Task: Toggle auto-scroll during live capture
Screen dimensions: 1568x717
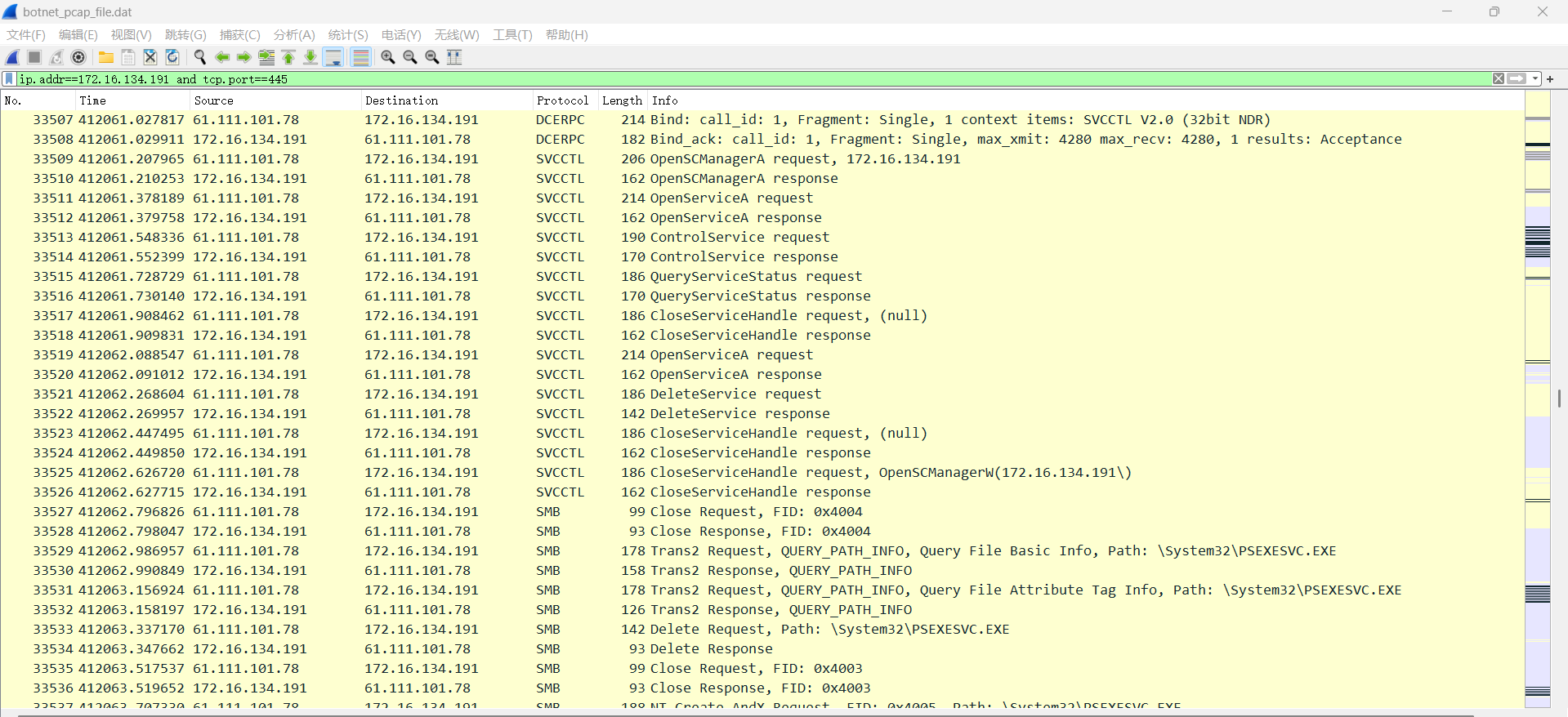Action: click(333, 57)
